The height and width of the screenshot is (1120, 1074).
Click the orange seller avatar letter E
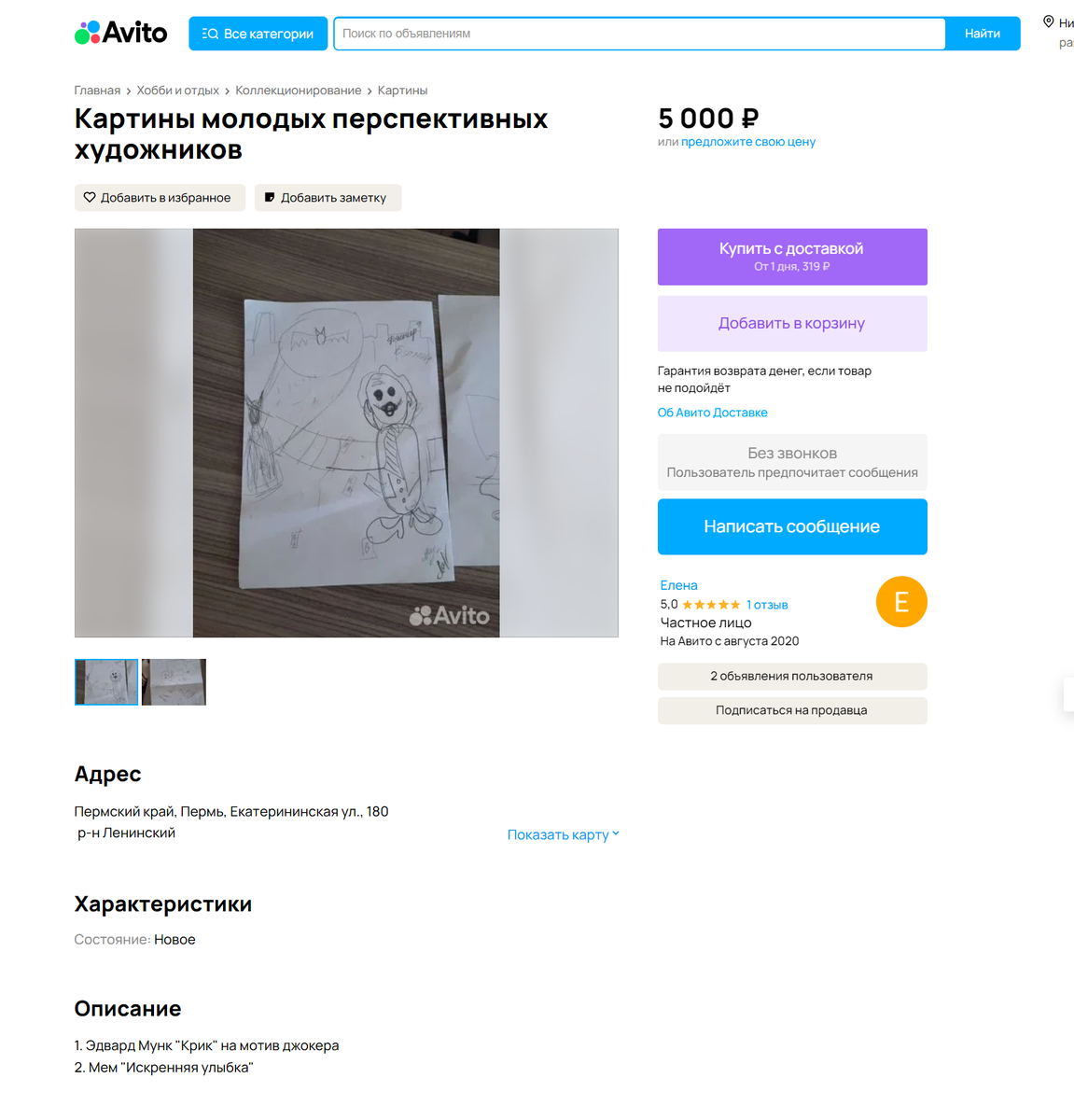coord(901,602)
